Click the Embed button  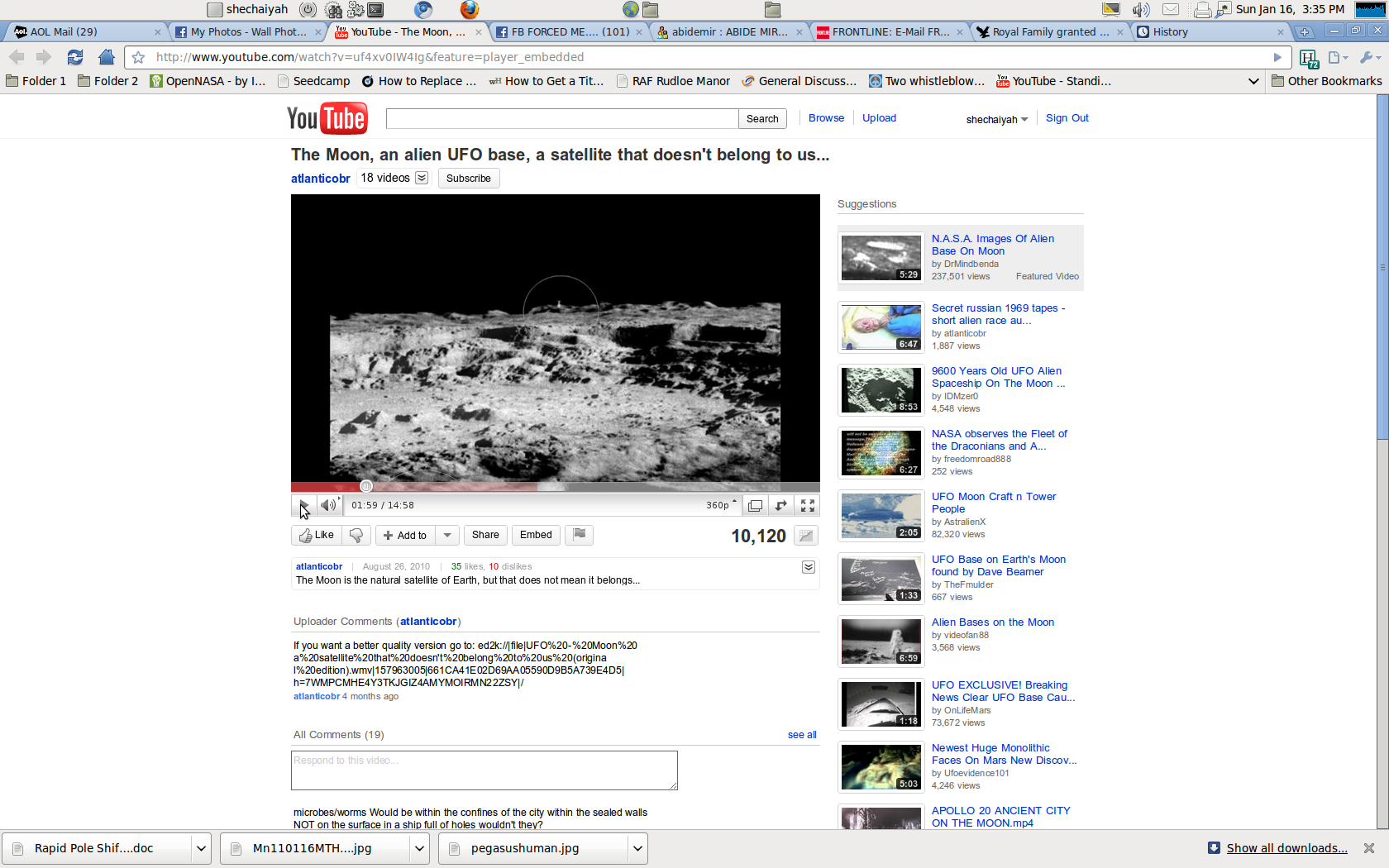[x=536, y=535]
